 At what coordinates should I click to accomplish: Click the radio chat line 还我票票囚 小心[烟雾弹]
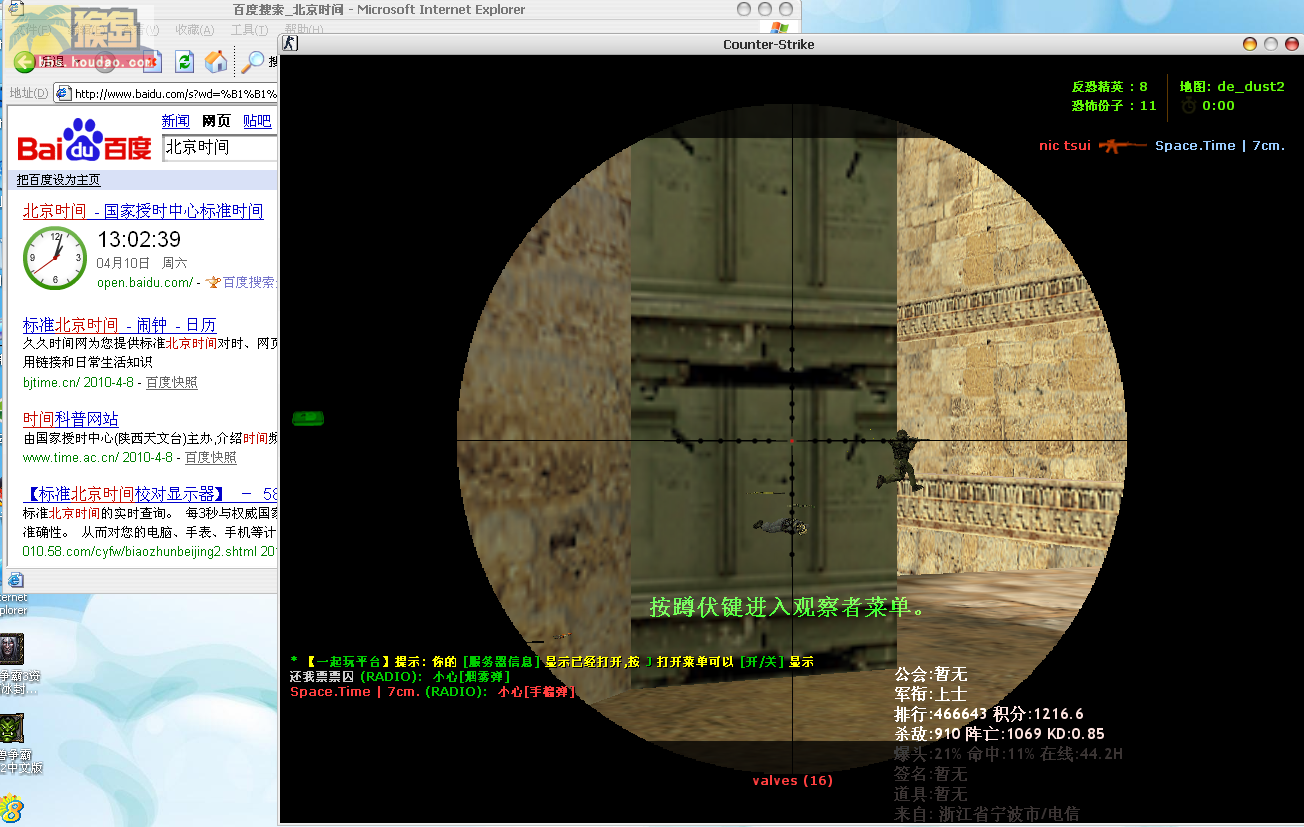pos(399,677)
